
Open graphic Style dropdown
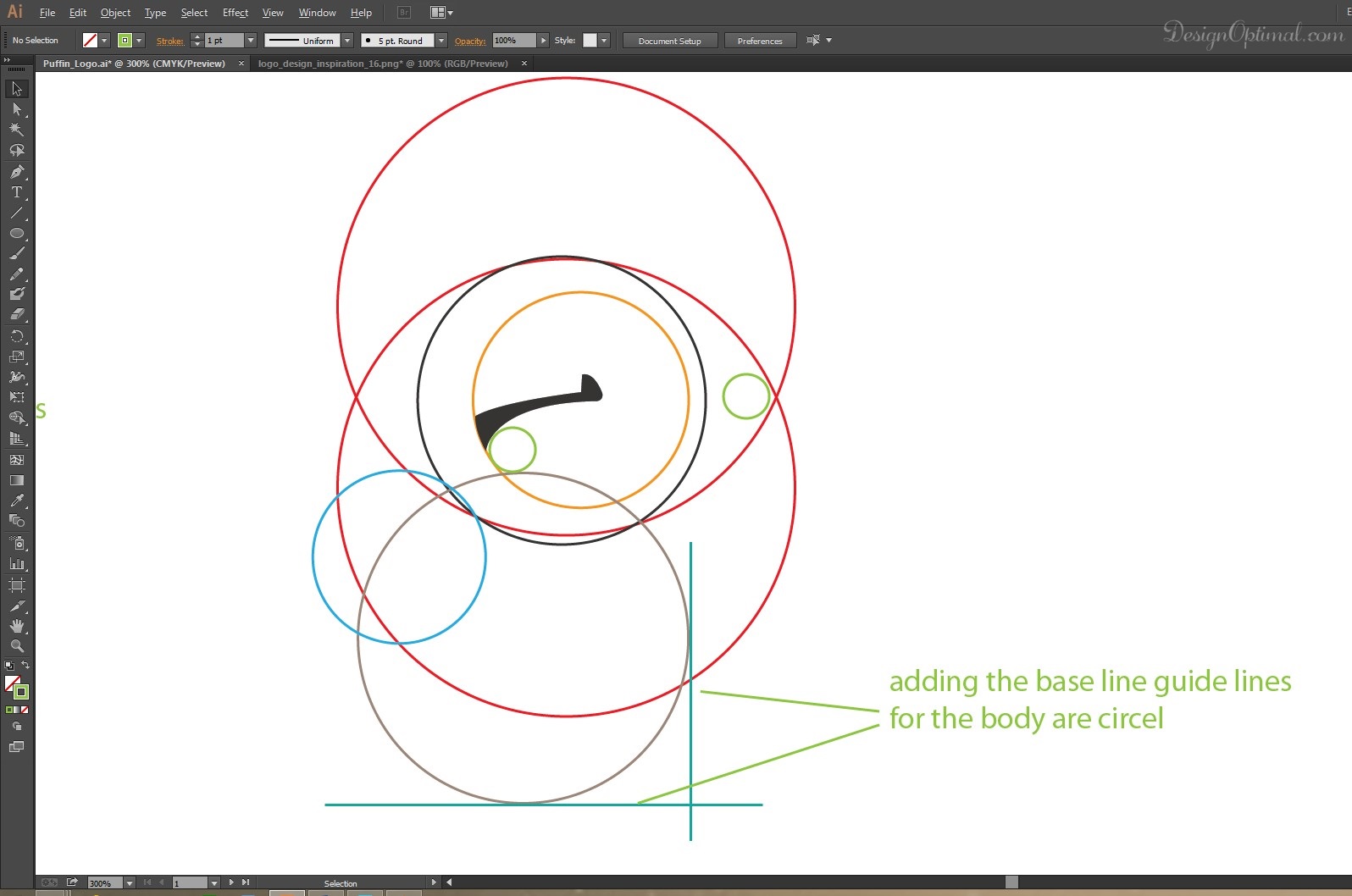click(x=604, y=41)
